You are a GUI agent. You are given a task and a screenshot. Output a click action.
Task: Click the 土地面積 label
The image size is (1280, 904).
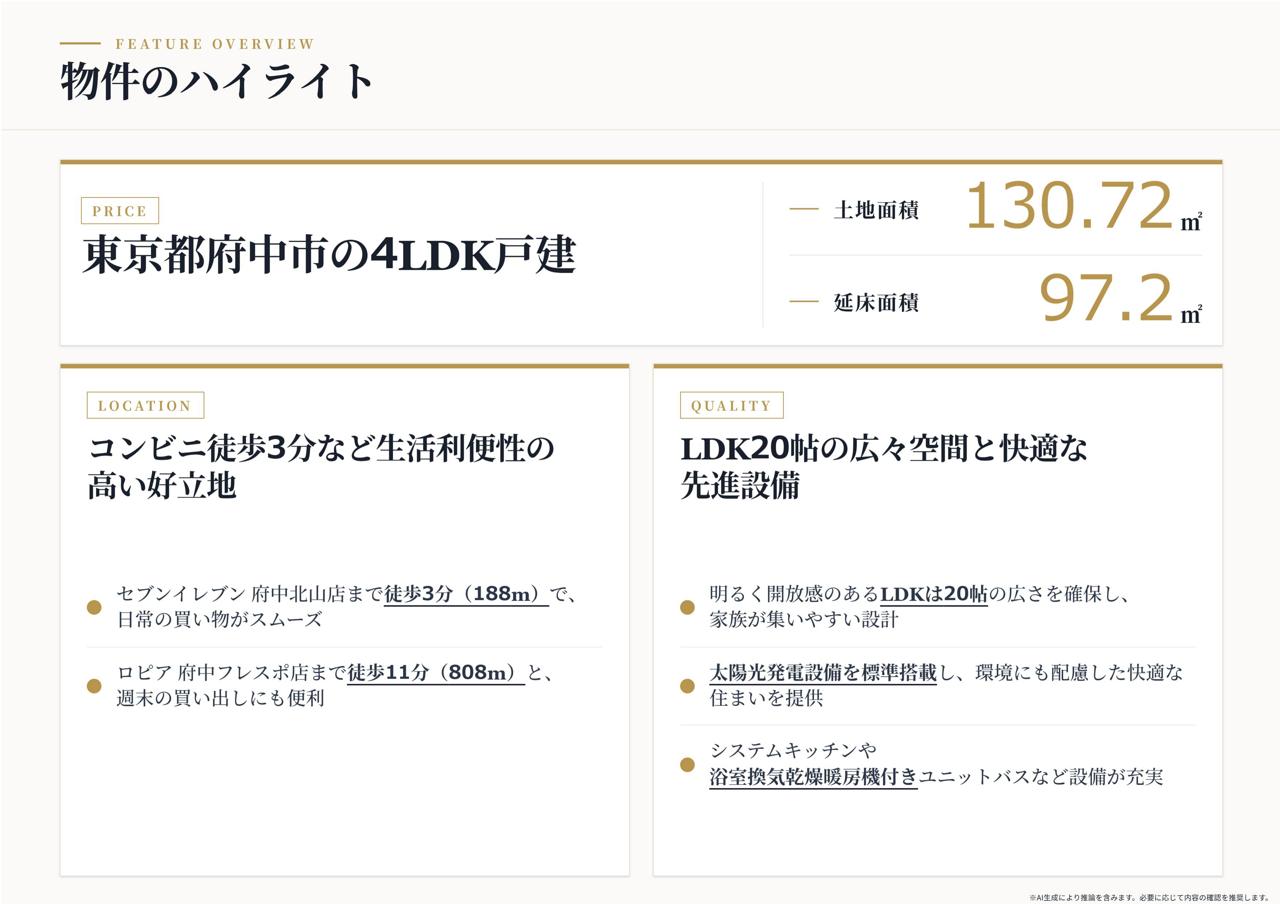[x=876, y=210]
